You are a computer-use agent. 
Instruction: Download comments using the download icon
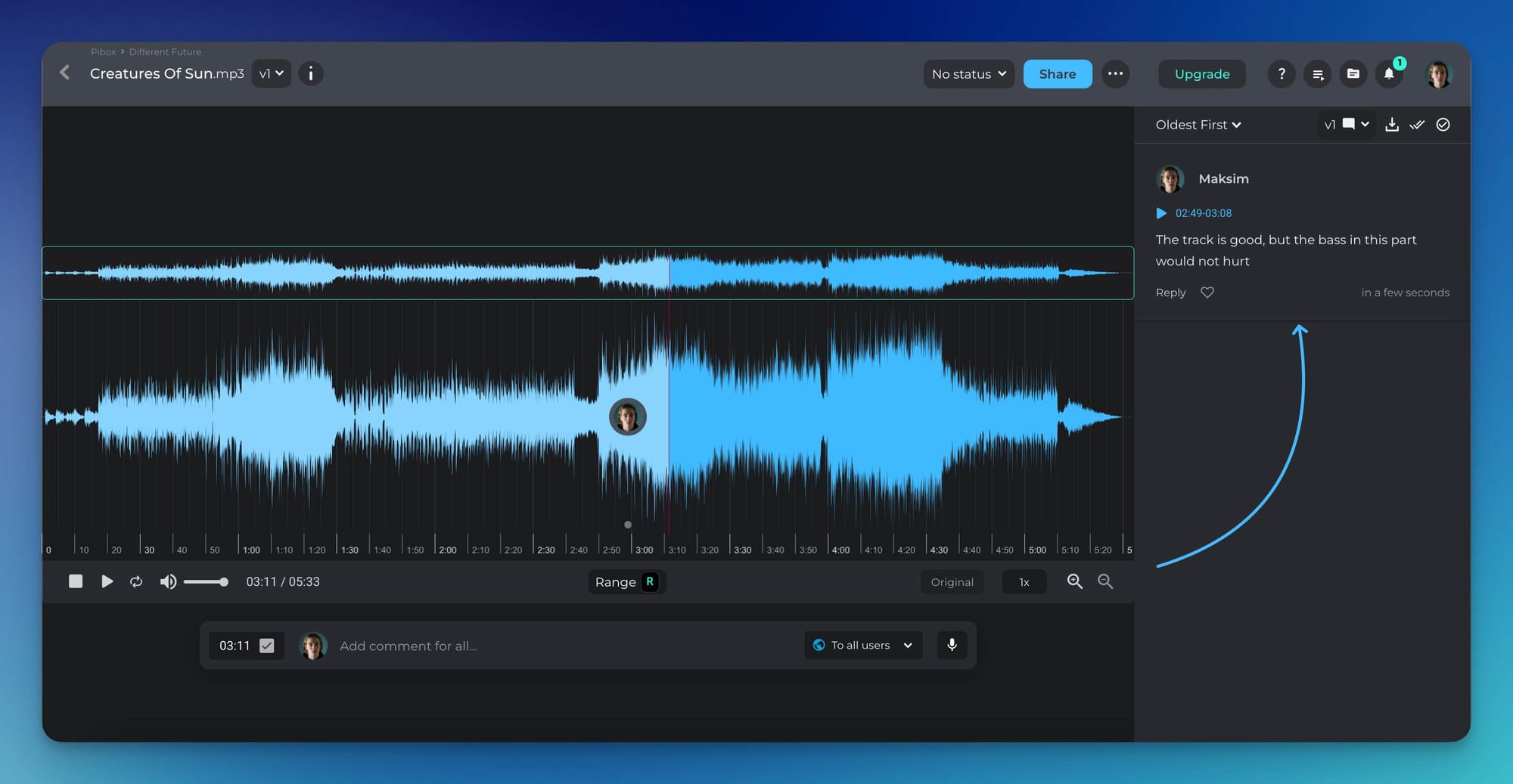(1392, 125)
